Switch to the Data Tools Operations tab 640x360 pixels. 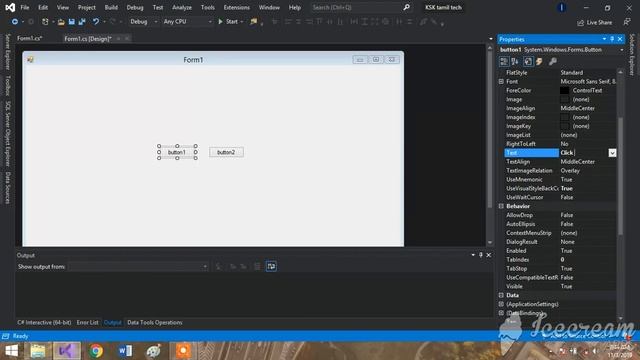[155, 322]
